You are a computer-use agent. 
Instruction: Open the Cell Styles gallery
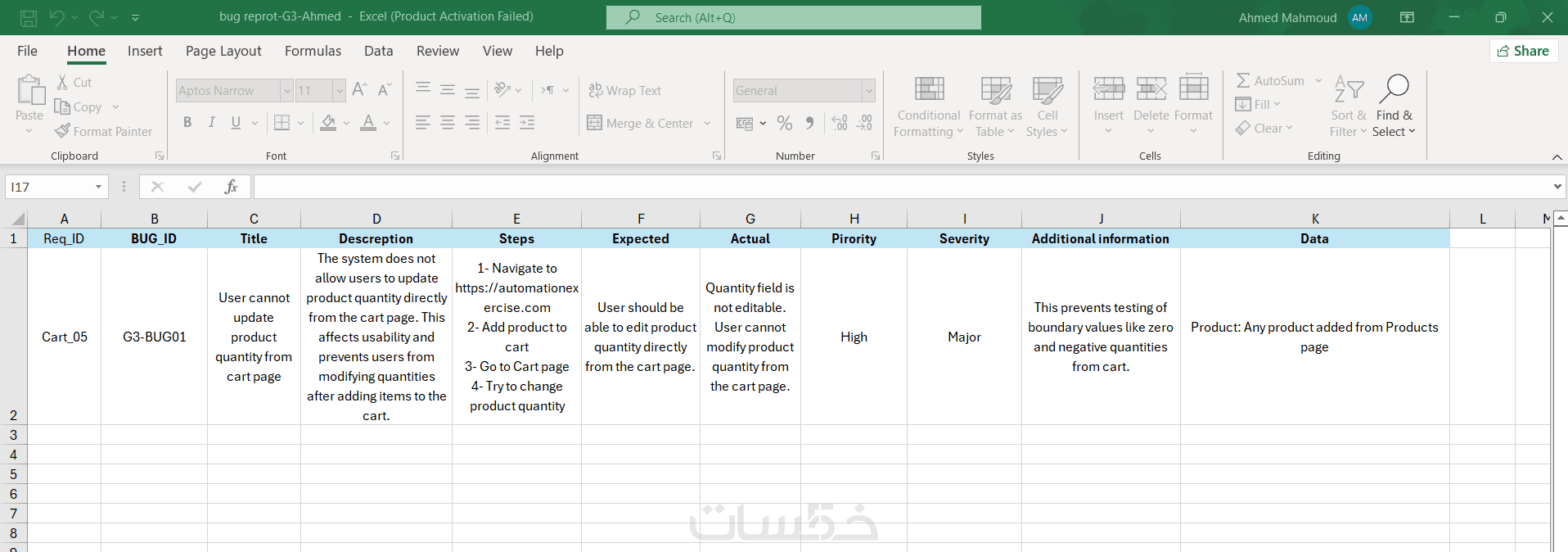(x=1047, y=107)
